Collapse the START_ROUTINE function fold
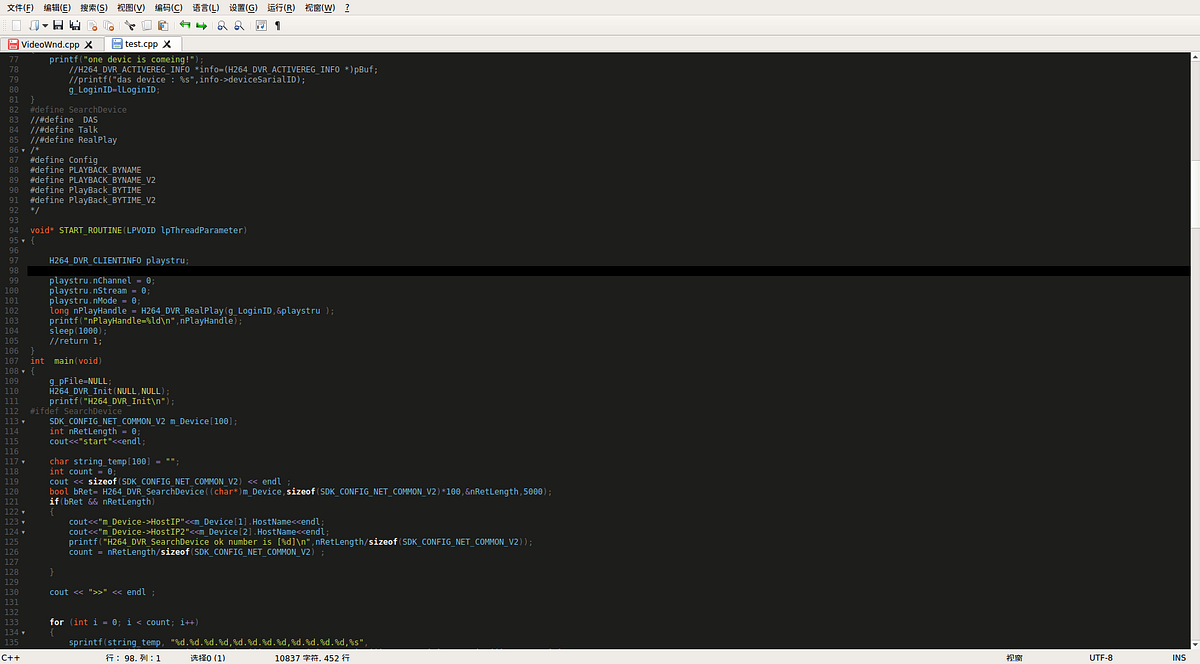The image size is (1200, 664). pos(23,240)
